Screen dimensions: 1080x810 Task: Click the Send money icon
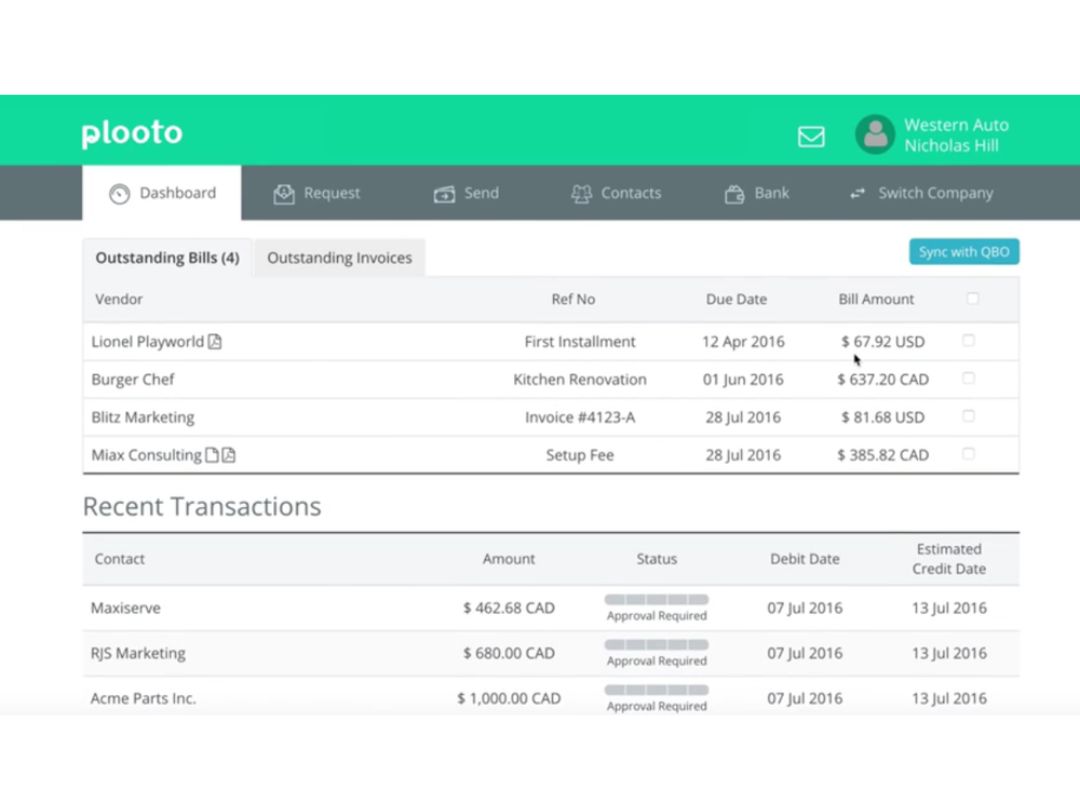pyautogui.click(x=444, y=194)
